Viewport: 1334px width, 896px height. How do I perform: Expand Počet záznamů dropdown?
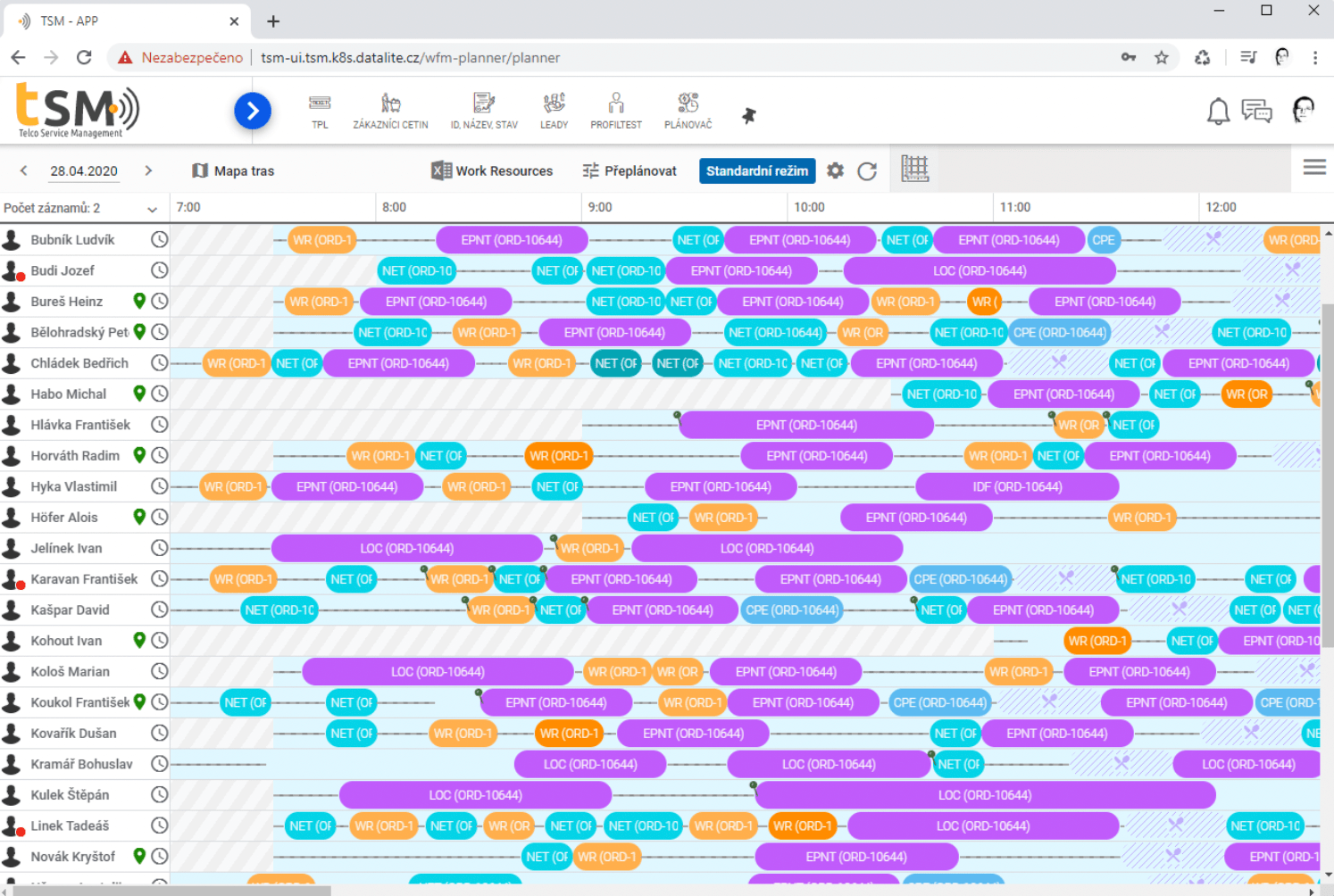point(152,209)
